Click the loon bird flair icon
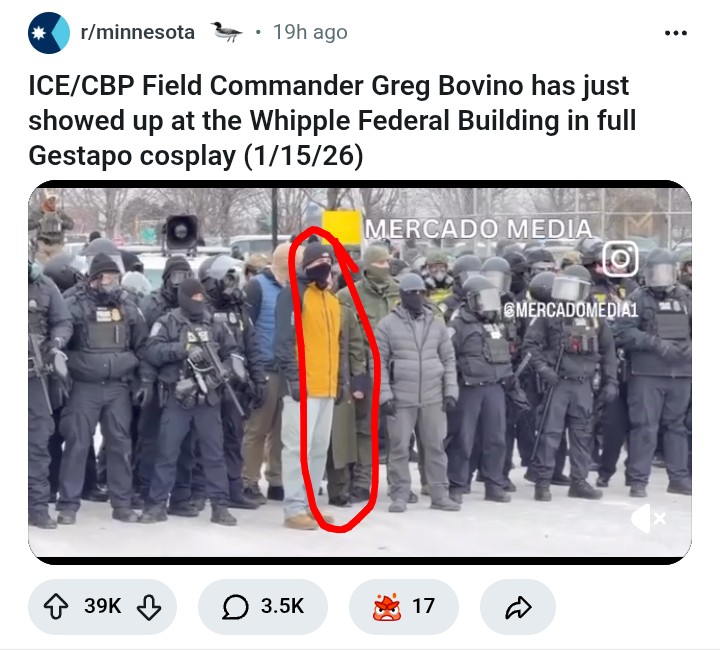The height and width of the screenshot is (650, 720). (x=226, y=32)
